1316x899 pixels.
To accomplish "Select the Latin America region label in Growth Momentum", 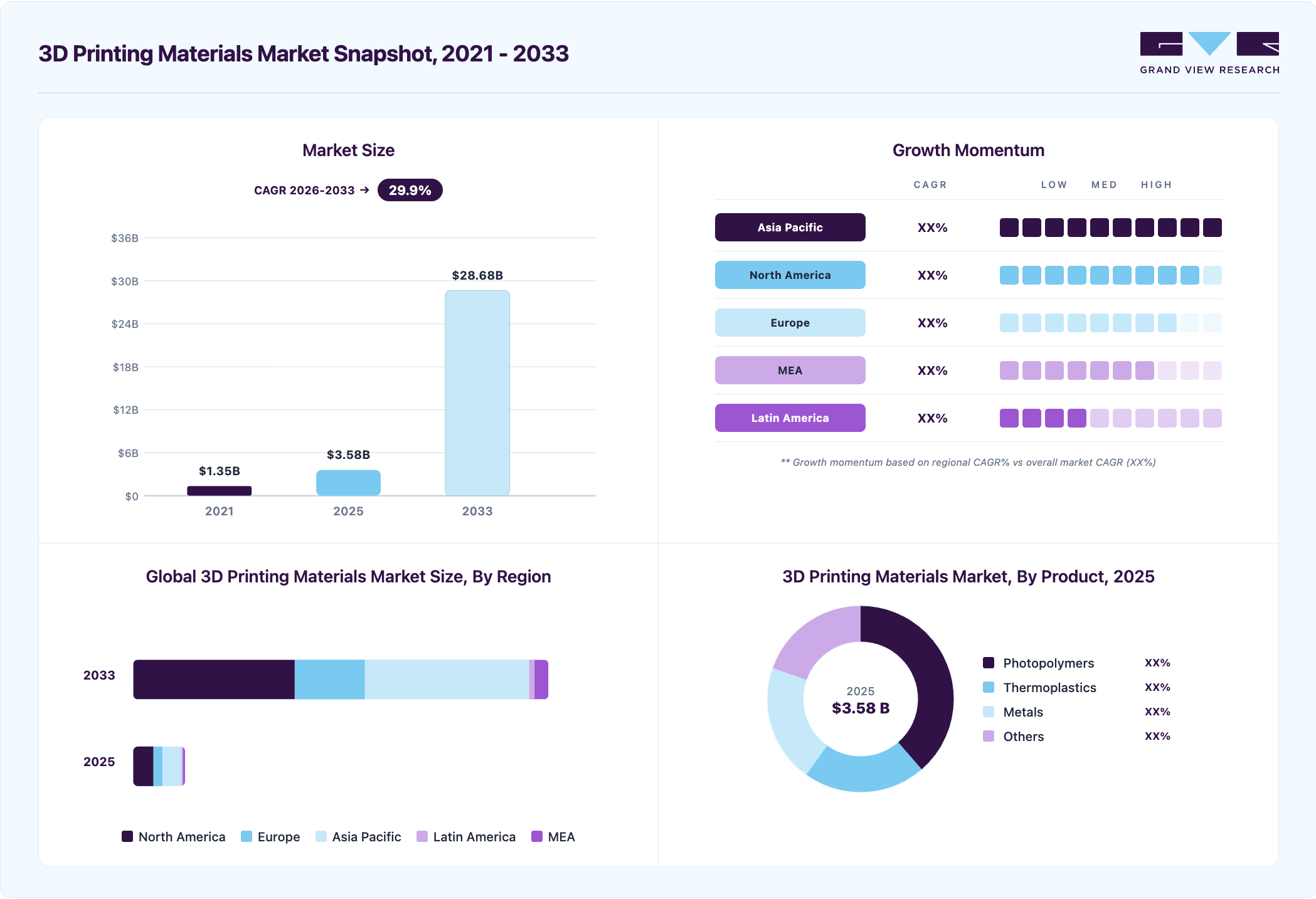I will point(790,418).
